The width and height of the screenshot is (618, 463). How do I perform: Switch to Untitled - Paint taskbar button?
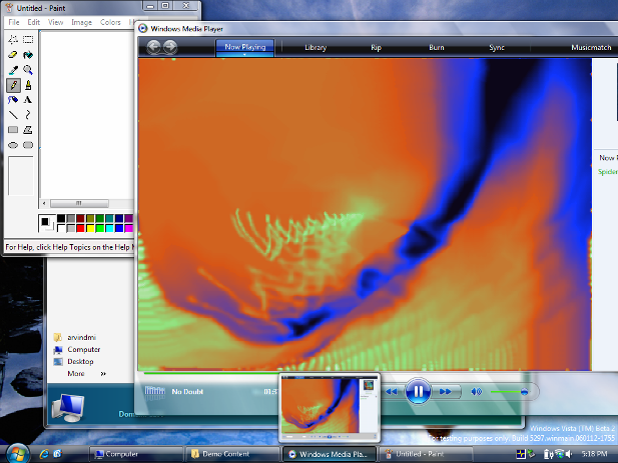tap(426, 454)
